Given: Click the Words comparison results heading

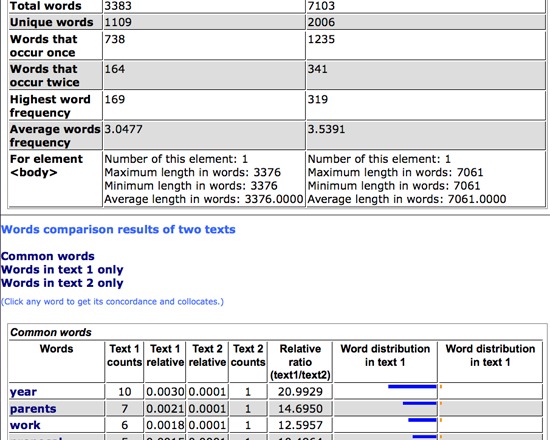Looking at the screenshot, I should (118, 229).
